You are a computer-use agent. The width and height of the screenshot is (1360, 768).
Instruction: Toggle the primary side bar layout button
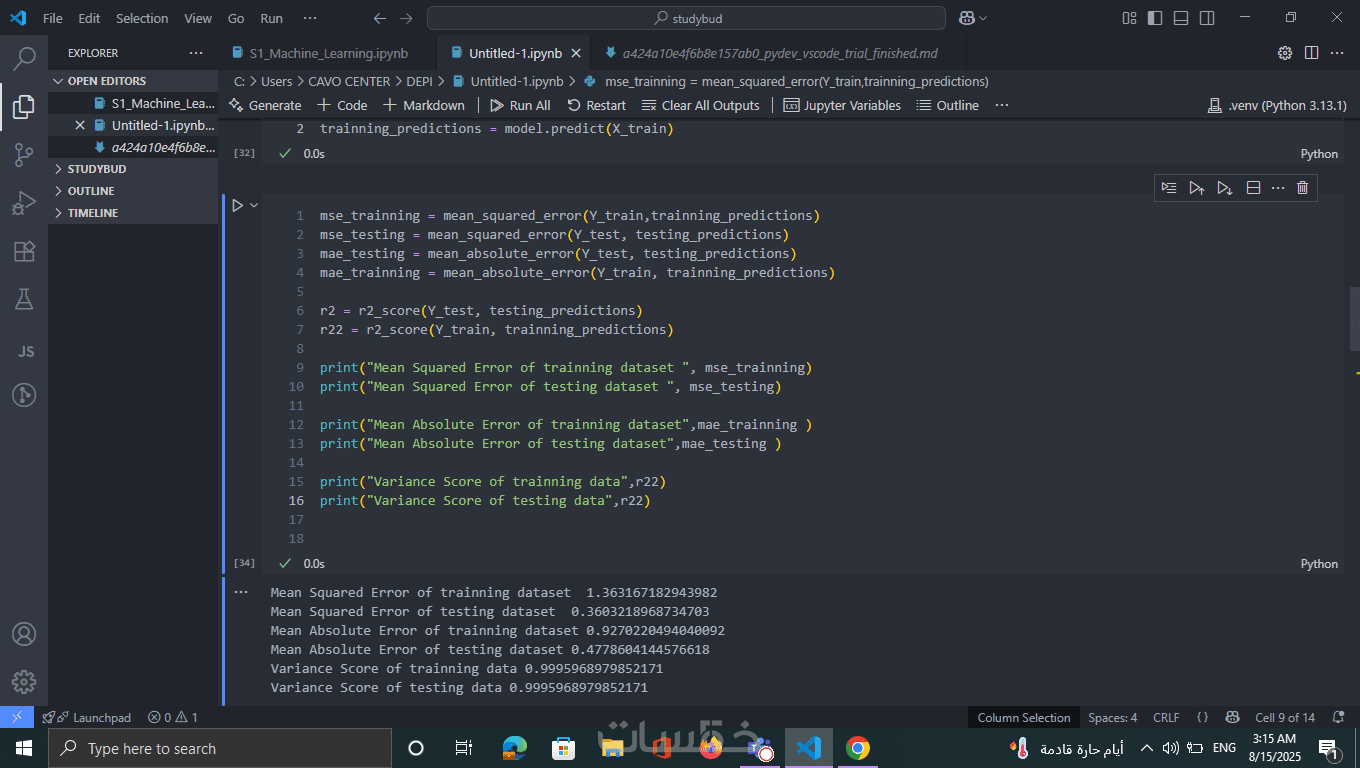1155,18
